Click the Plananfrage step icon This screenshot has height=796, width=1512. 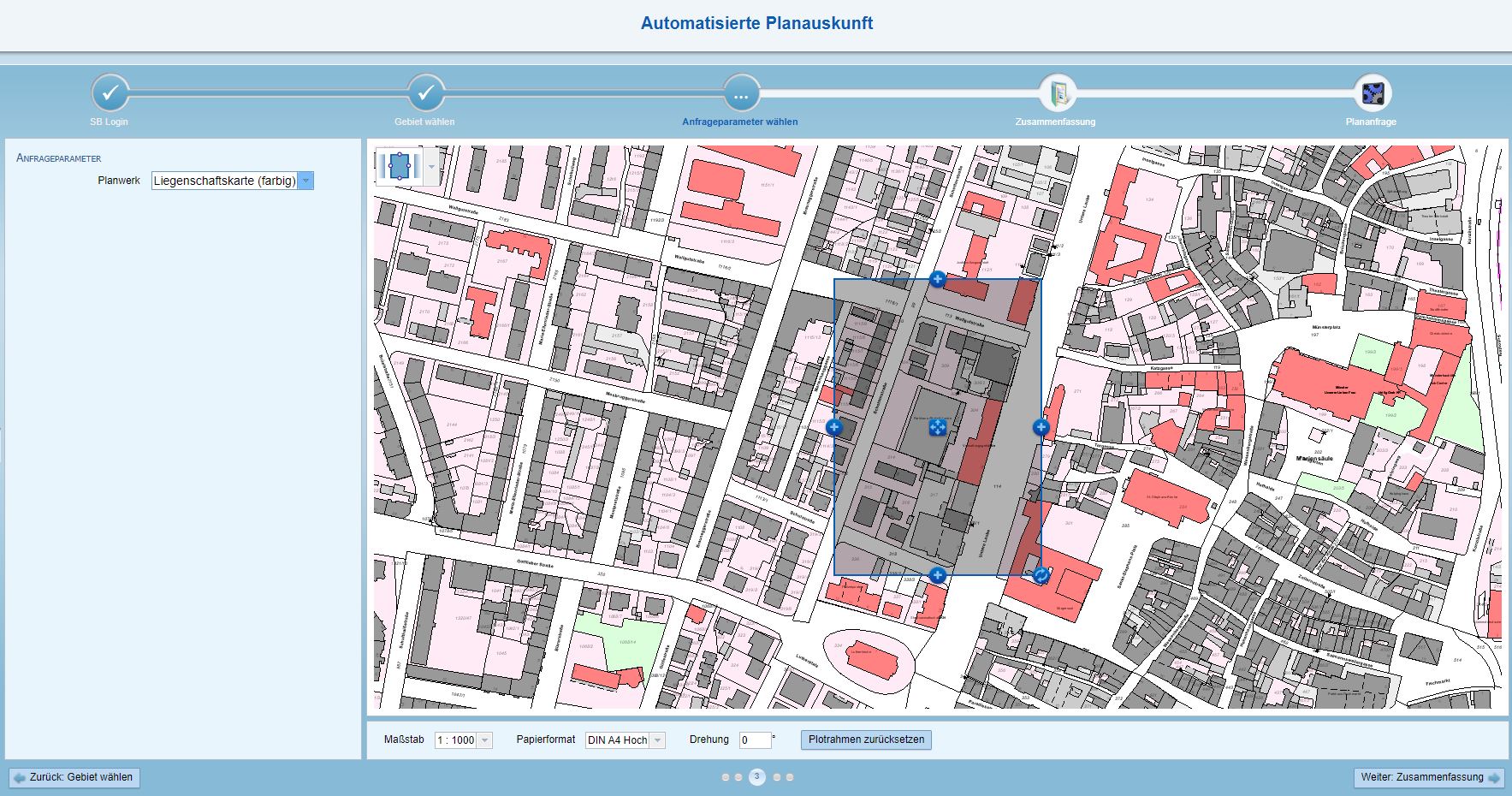click(1373, 94)
